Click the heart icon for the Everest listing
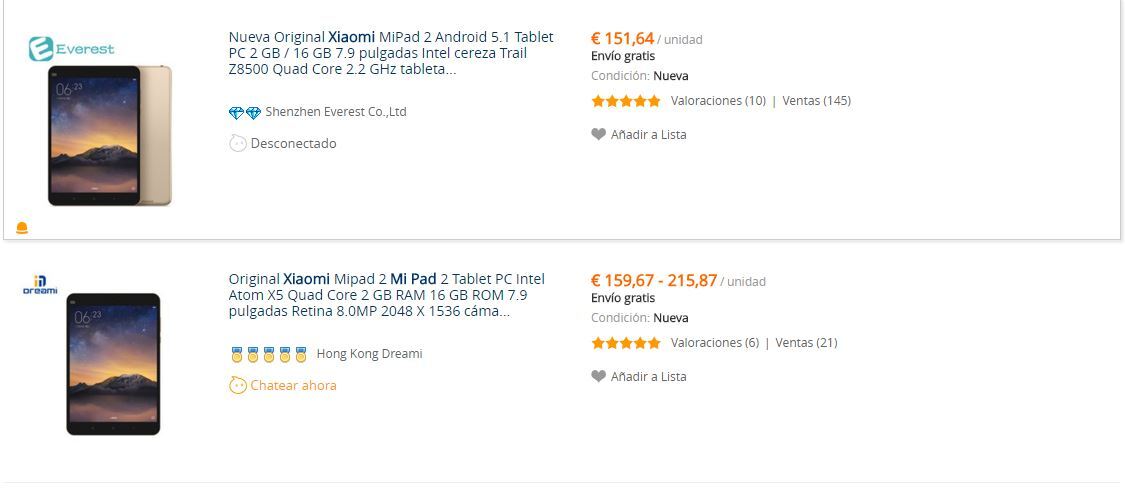The image size is (1125, 490). [598, 134]
